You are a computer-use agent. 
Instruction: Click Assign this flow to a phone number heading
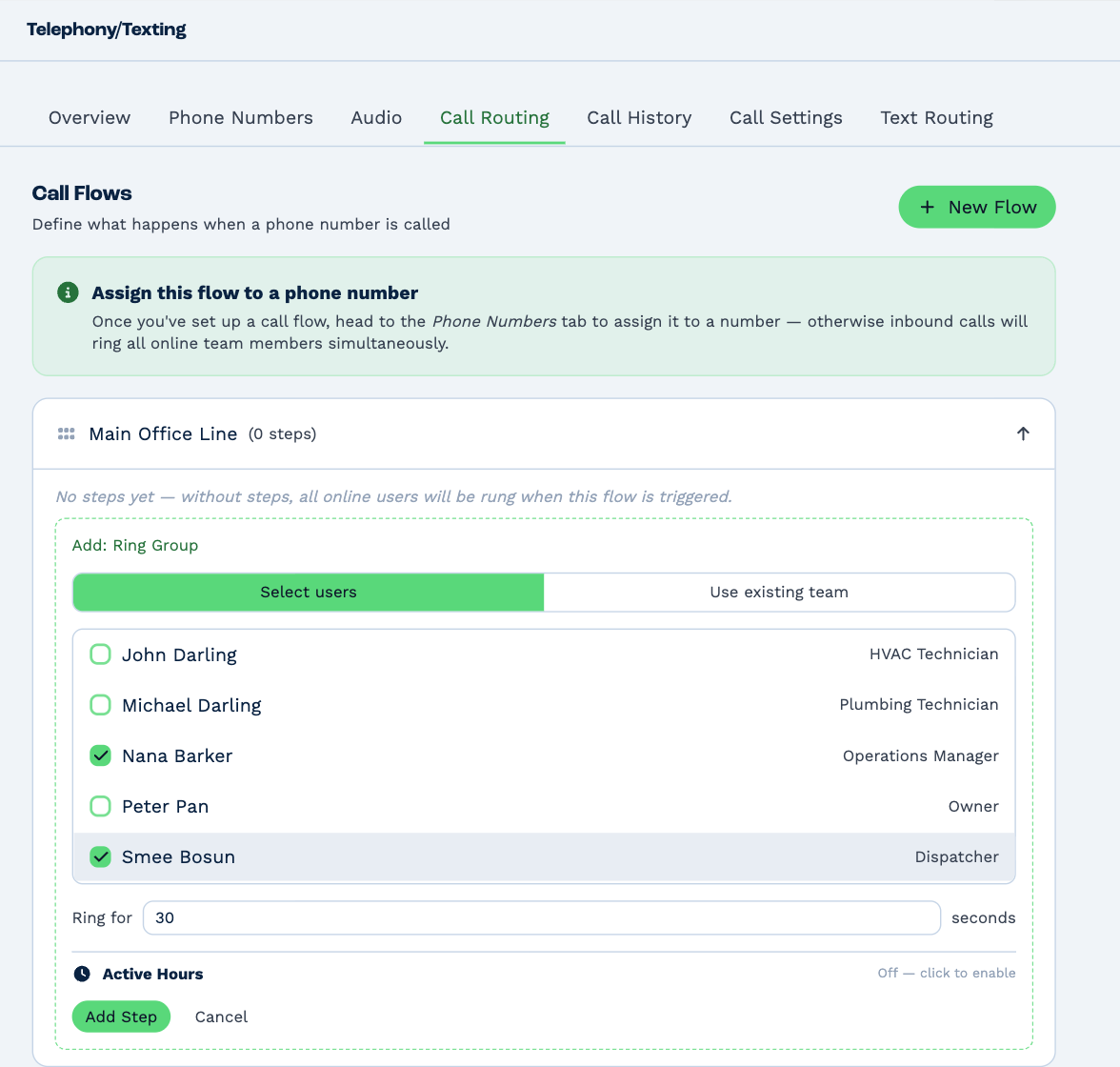(255, 293)
